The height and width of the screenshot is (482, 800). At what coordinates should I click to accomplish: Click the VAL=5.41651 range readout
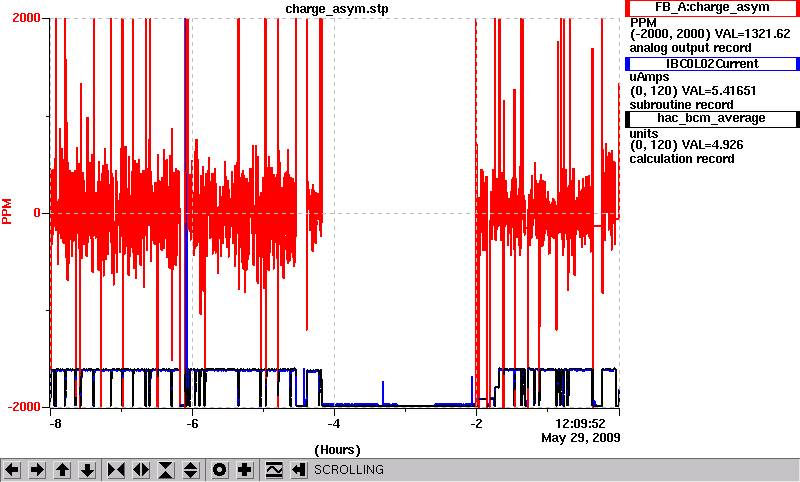pos(693,91)
